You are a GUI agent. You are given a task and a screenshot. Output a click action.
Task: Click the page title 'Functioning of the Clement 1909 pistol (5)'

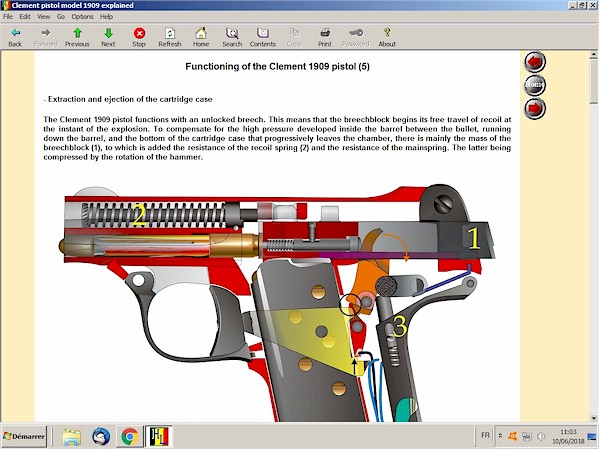coord(277,67)
